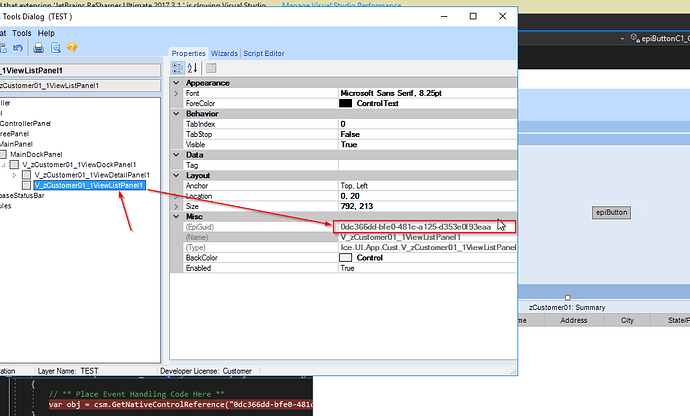Click the print preview magnifier icon
Image resolution: width=690 pixels, height=416 pixels.
[x=55, y=48]
